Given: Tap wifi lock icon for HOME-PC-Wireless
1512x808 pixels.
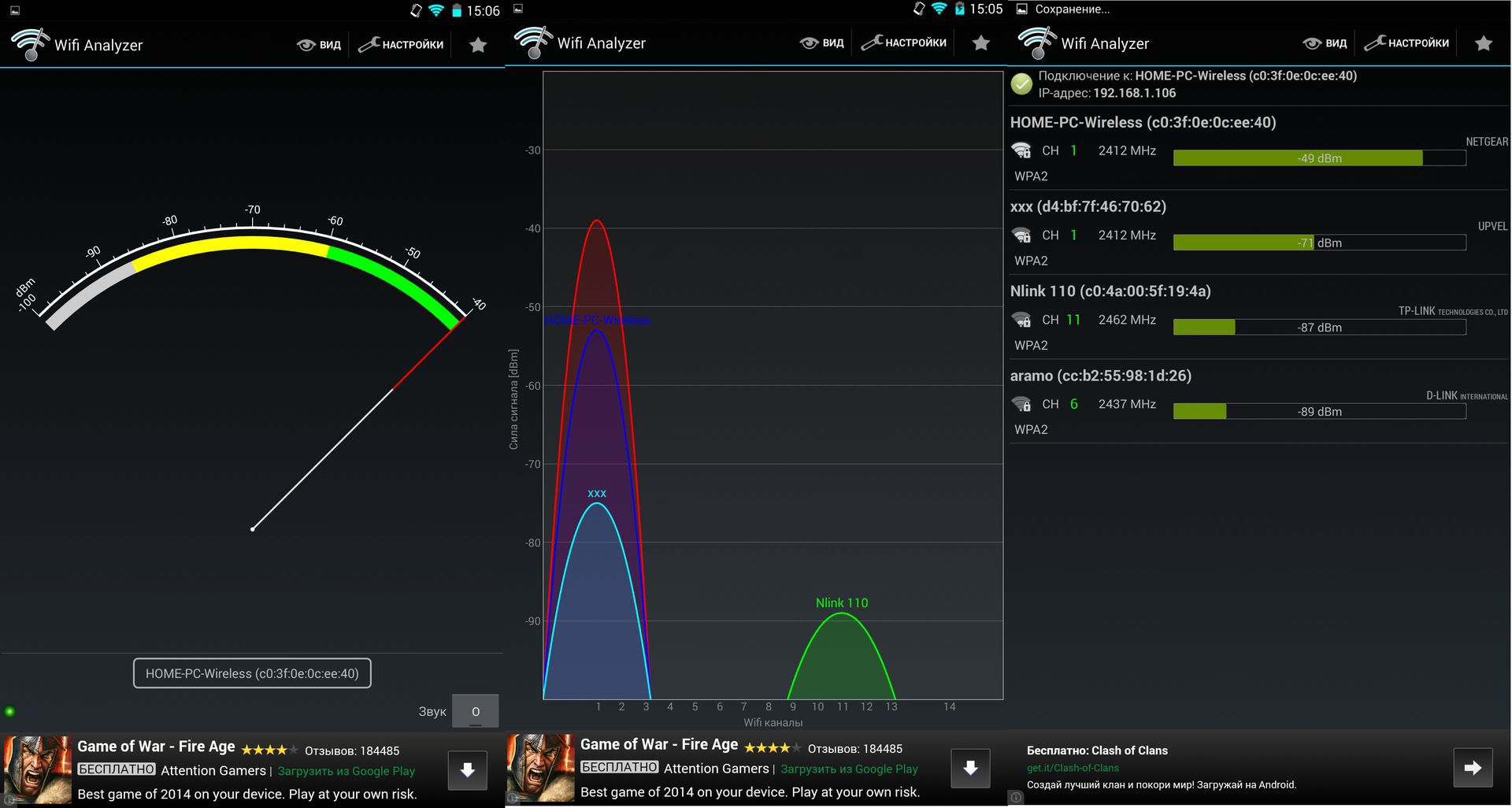Looking at the screenshot, I should (1022, 150).
